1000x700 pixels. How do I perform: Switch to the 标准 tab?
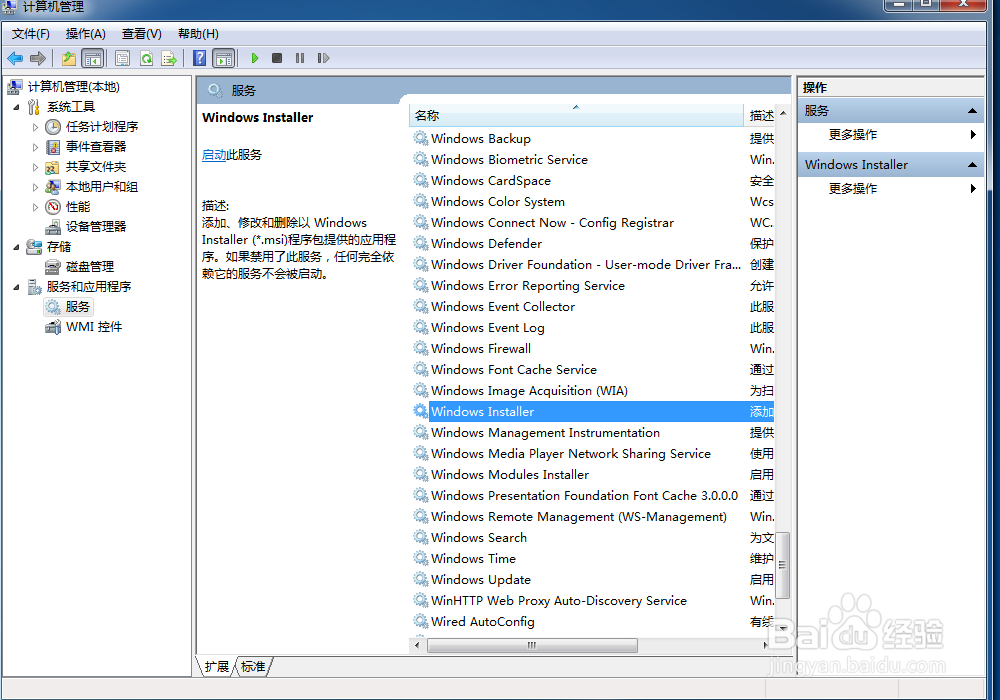pyautogui.click(x=253, y=666)
